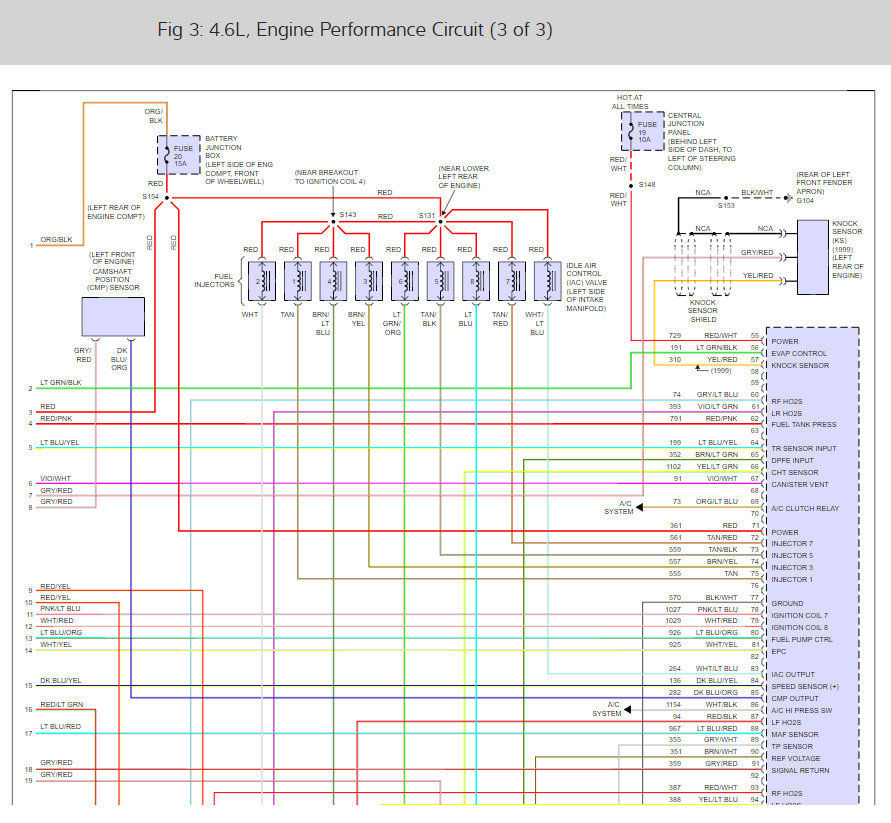Click fuel injector number 2 coil
This screenshot has width=891, height=823.
[262, 281]
